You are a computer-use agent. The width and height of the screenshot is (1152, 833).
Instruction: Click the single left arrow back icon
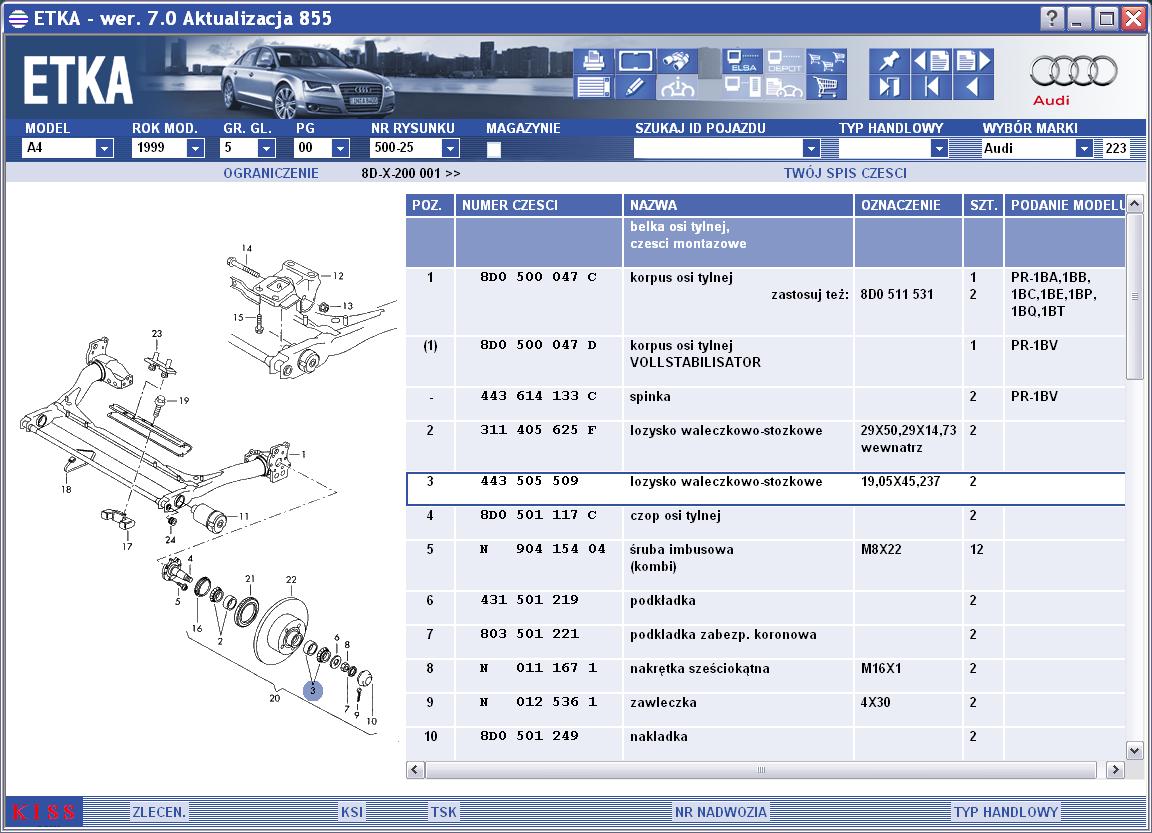click(x=973, y=87)
